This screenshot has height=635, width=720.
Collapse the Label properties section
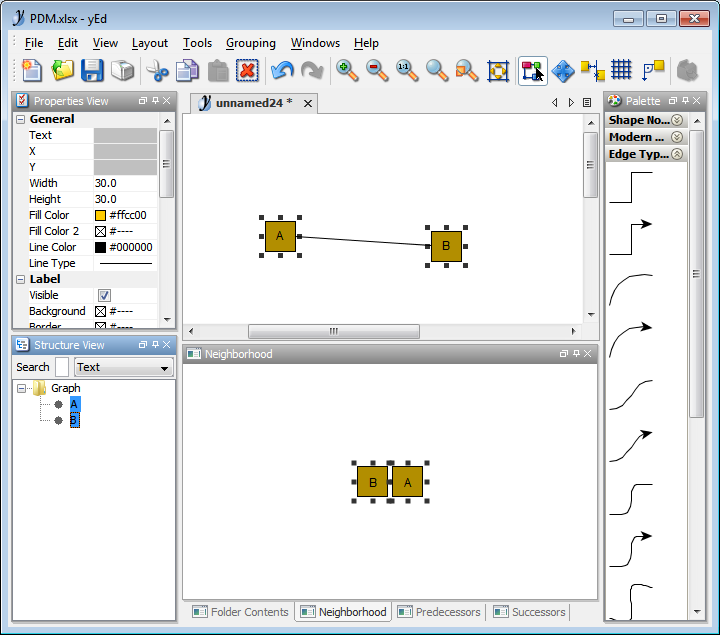pos(21,279)
